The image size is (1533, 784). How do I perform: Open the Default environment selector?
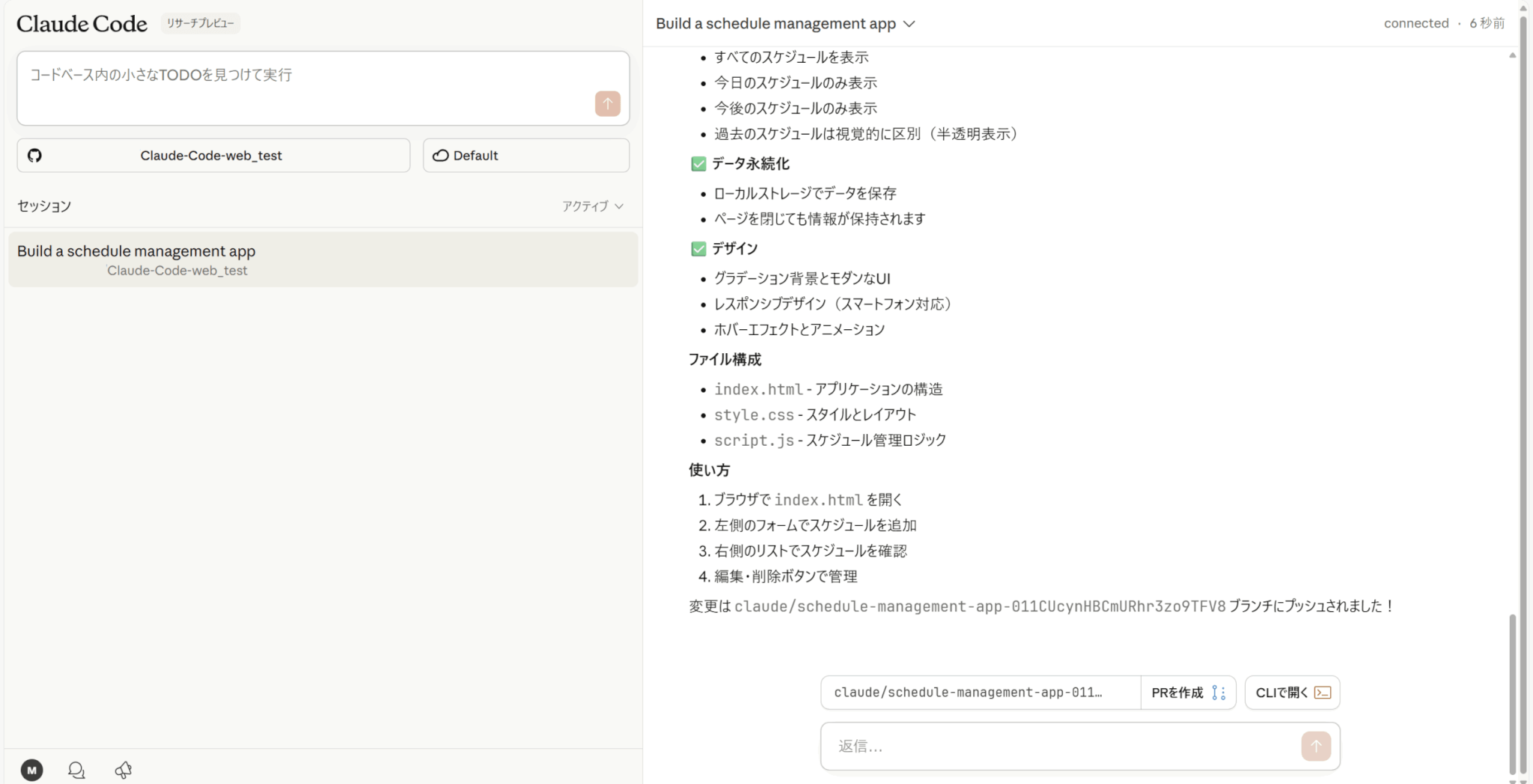click(x=525, y=156)
